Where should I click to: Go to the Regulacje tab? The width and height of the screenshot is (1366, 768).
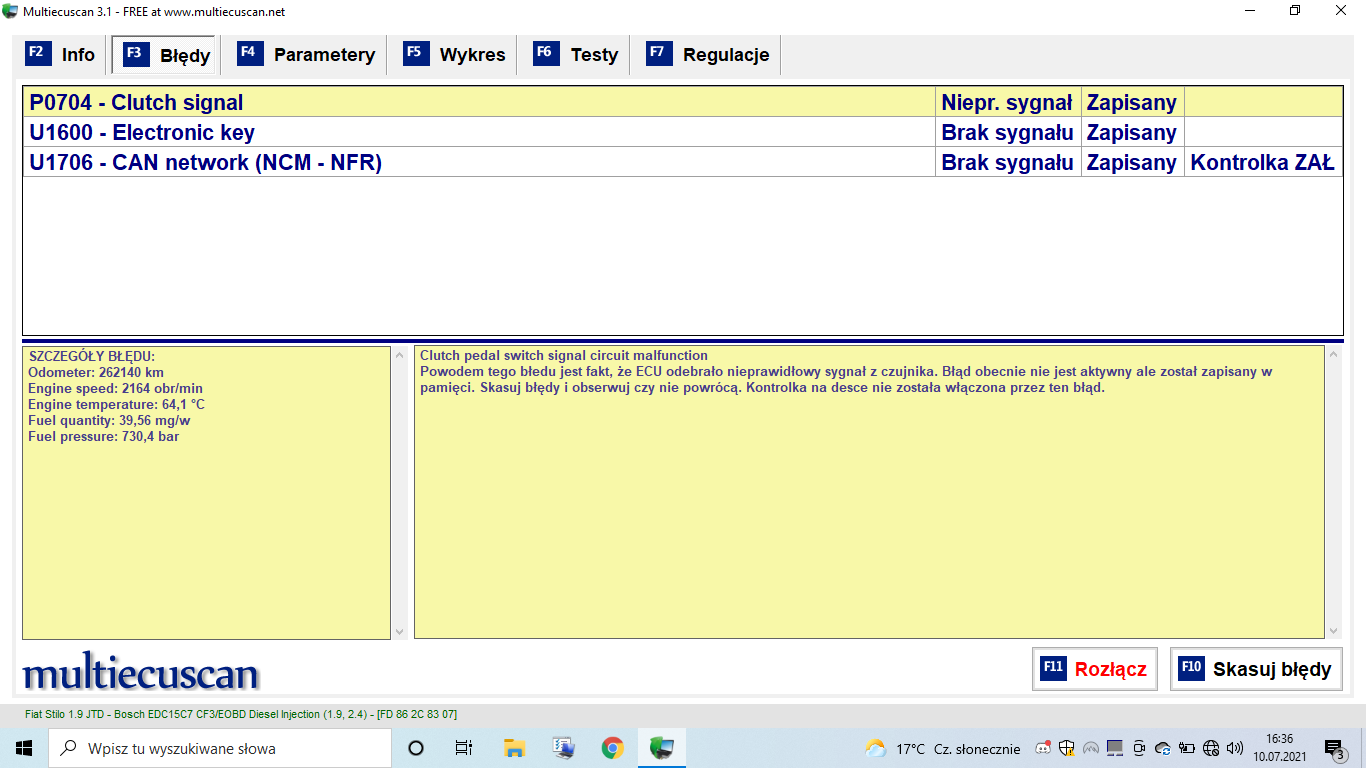pyautogui.click(x=708, y=55)
